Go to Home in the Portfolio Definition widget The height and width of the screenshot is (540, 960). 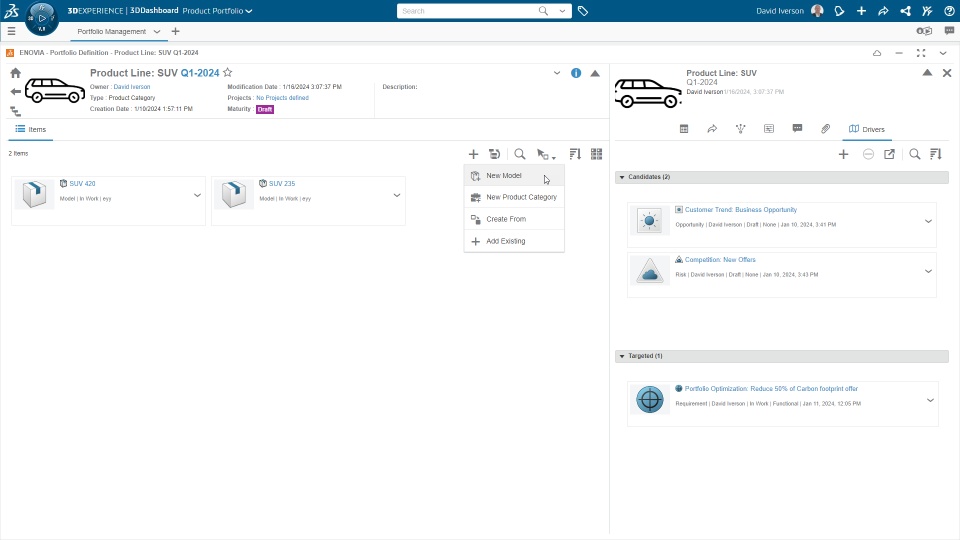click(15, 73)
